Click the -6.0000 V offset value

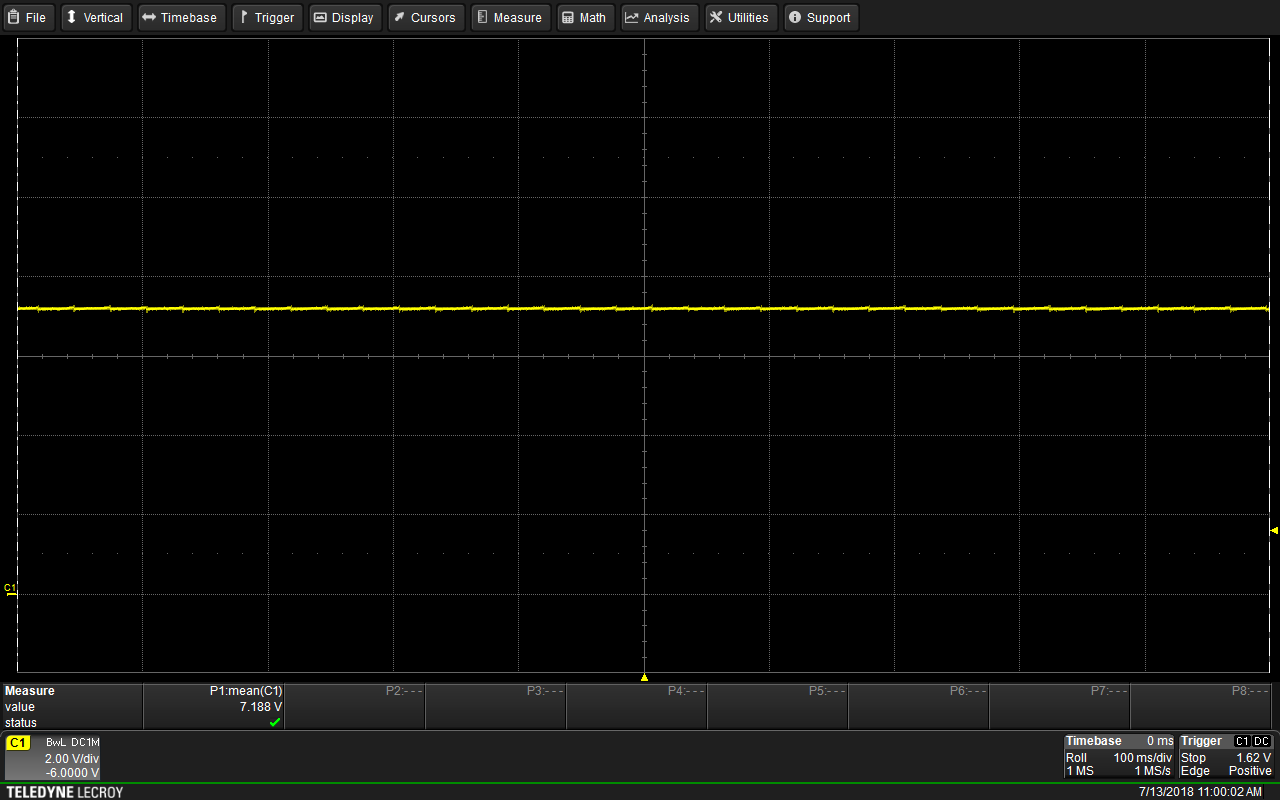point(73,772)
